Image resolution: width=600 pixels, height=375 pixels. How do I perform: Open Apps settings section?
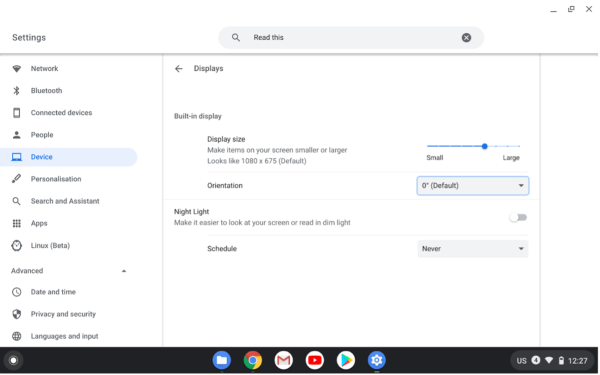click(39, 223)
